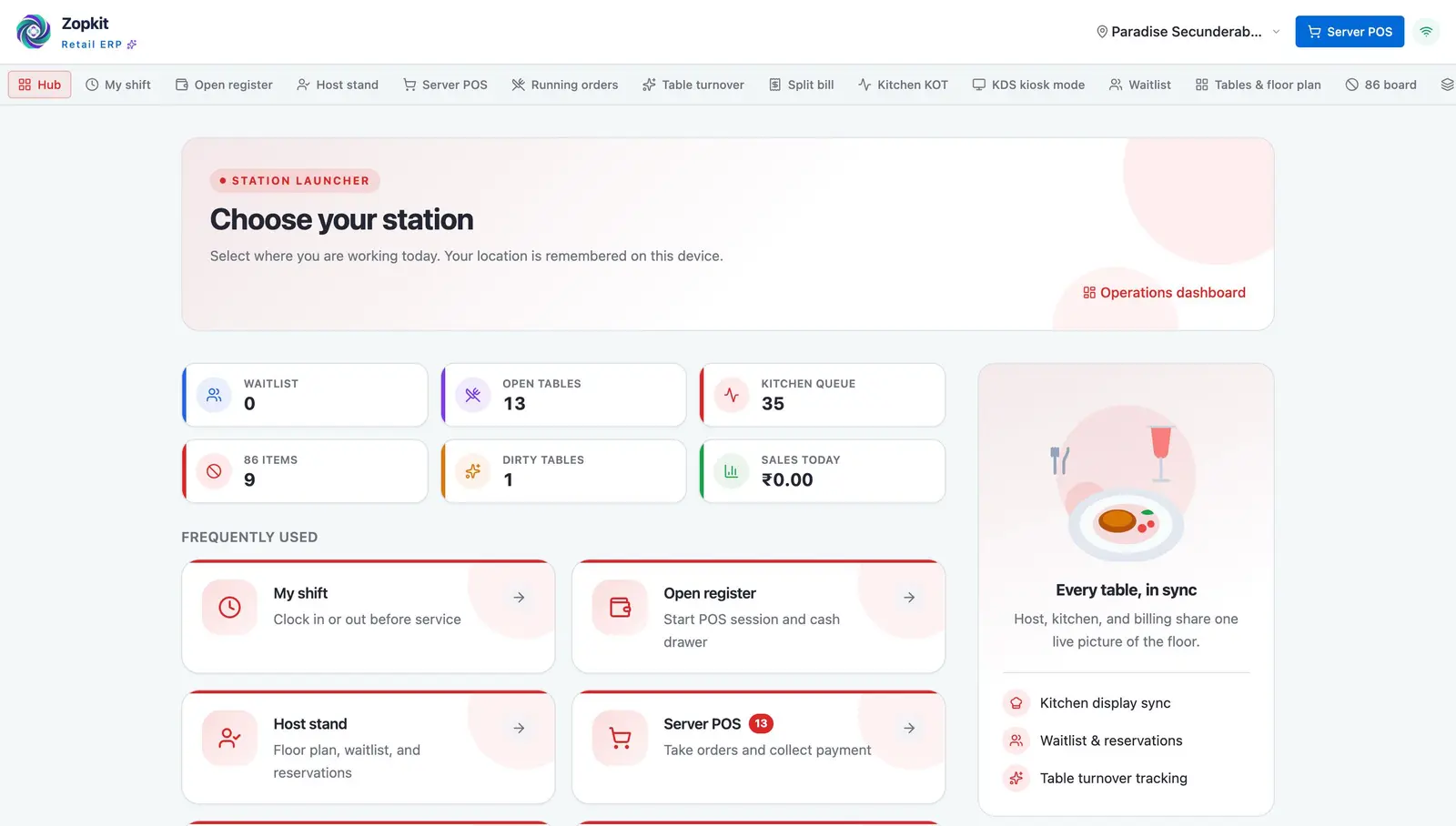Click the Zopkit logo icon
Image resolution: width=1456 pixels, height=826 pixels.
click(34, 32)
